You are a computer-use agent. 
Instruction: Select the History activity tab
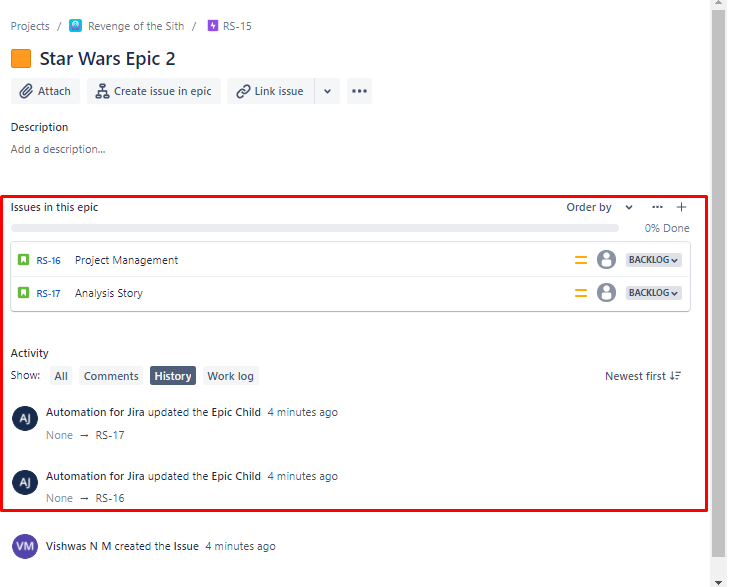tap(173, 376)
